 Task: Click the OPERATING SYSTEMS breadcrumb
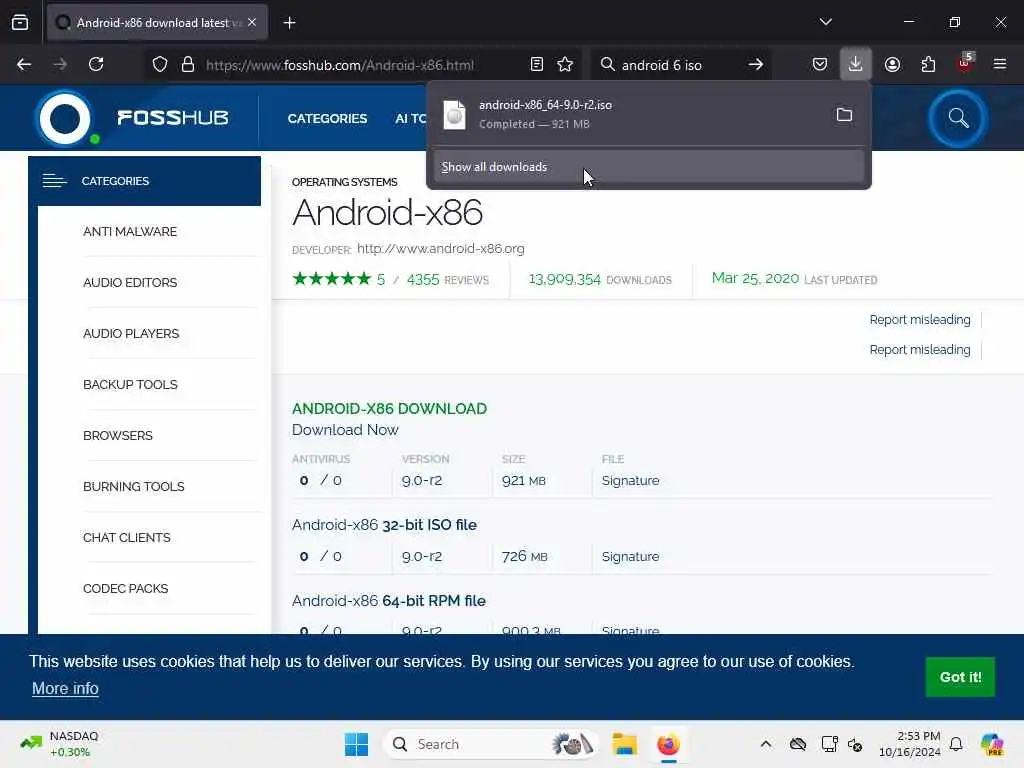click(344, 182)
